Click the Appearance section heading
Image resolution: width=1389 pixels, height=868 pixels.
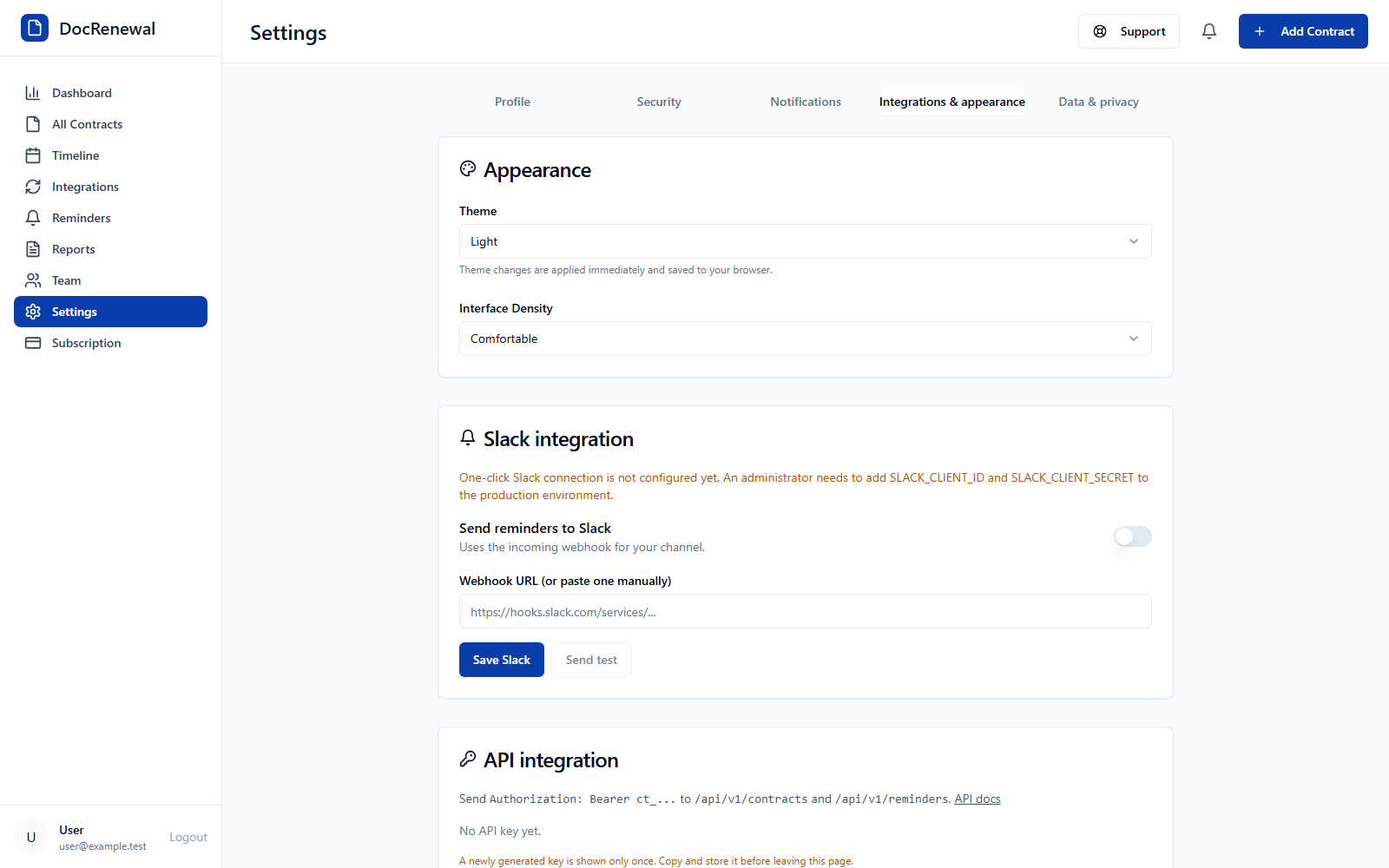click(537, 170)
